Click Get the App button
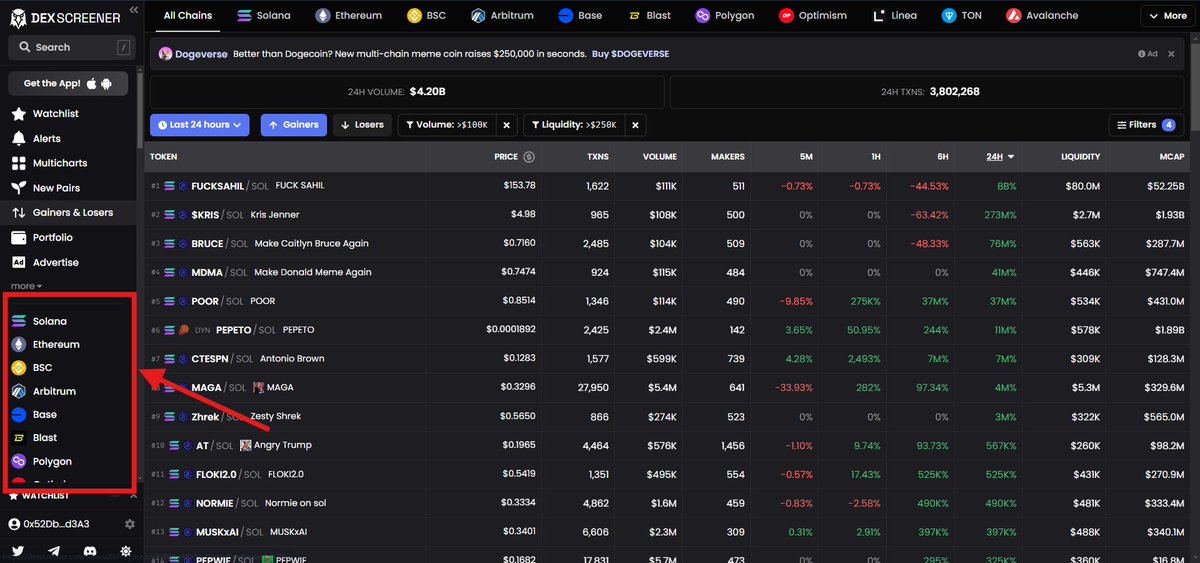 (68, 83)
